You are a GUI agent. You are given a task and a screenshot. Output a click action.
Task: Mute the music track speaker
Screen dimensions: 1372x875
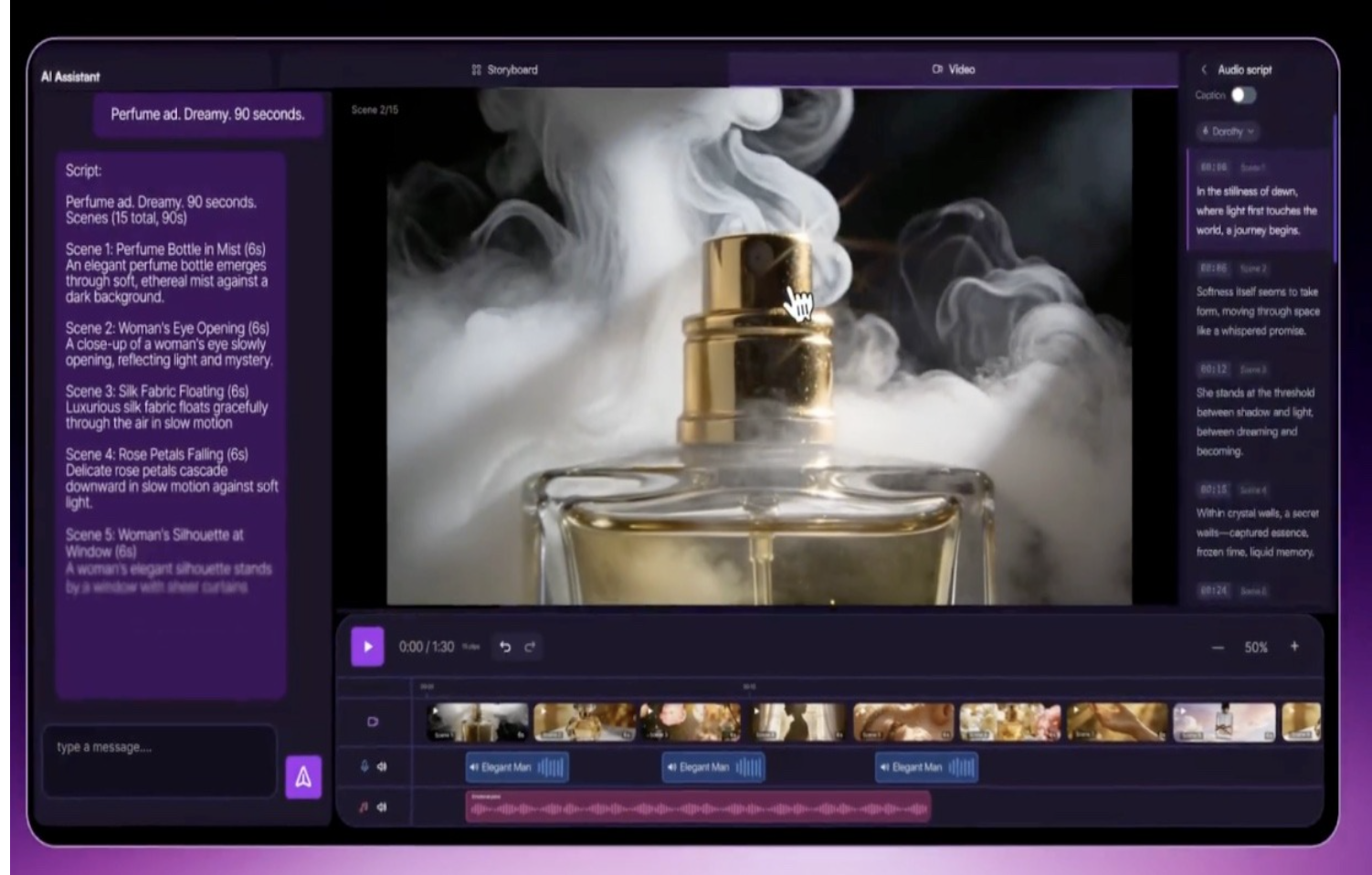tap(382, 807)
